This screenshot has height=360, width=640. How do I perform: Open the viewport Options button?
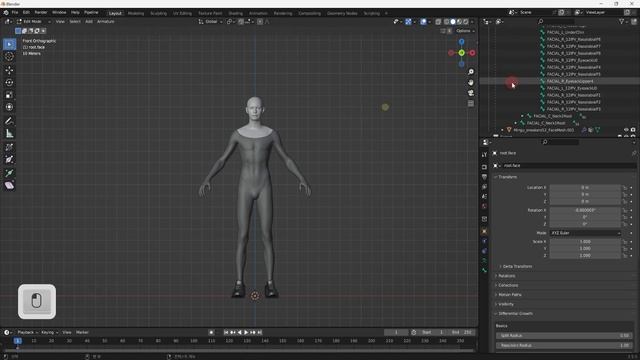pyautogui.click(x=465, y=31)
